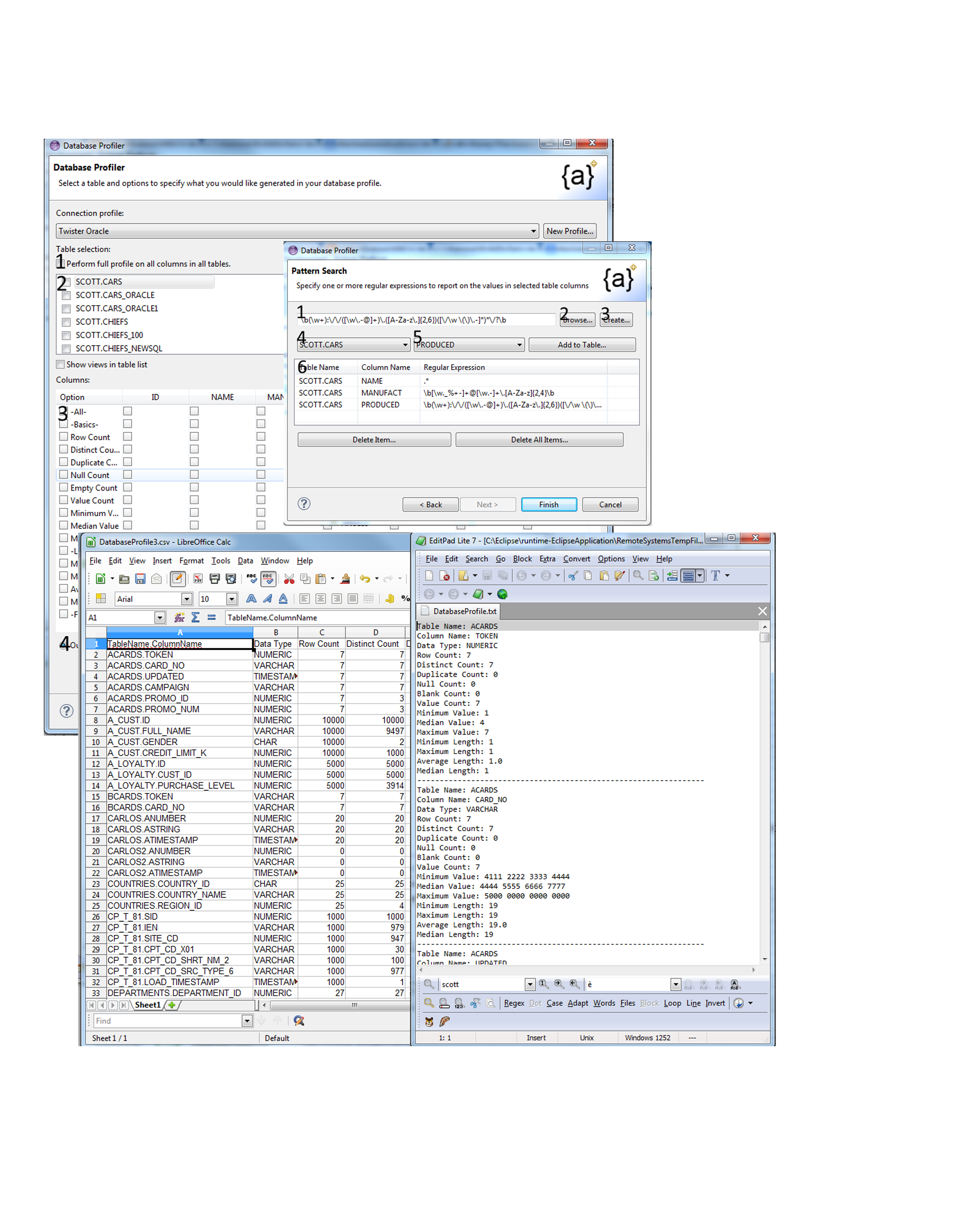Click help question mark in Pattern Search dialog
This screenshot has height=1232, width=958.
304,504
